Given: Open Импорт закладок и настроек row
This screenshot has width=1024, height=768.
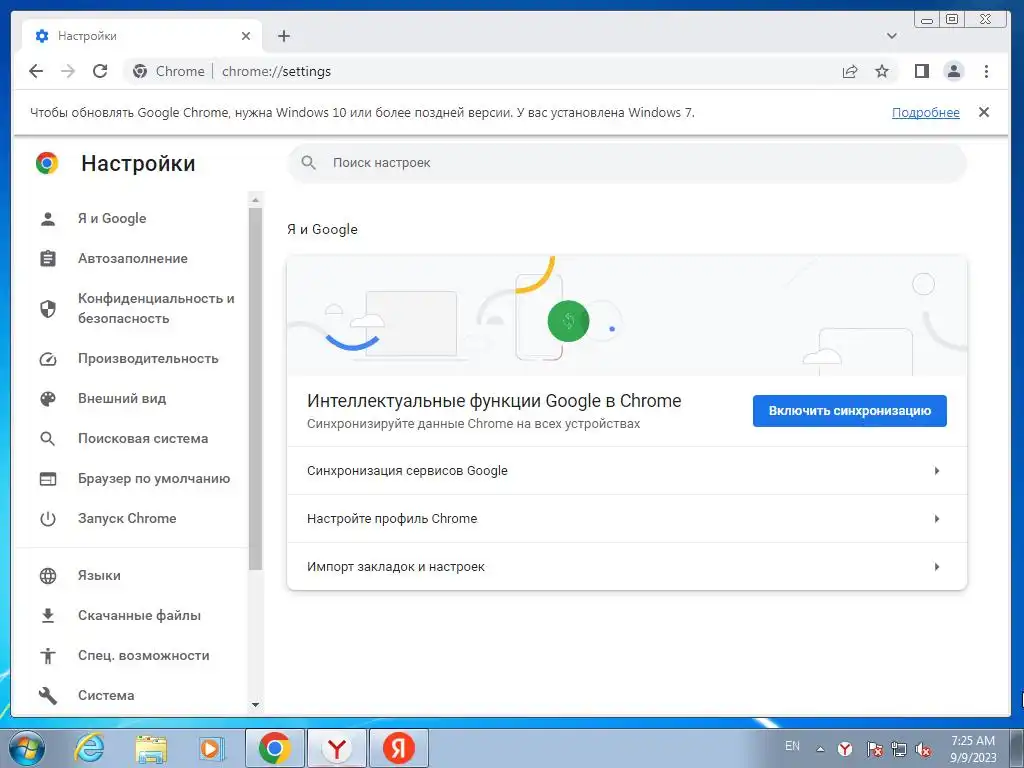Looking at the screenshot, I should click(x=627, y=566).
